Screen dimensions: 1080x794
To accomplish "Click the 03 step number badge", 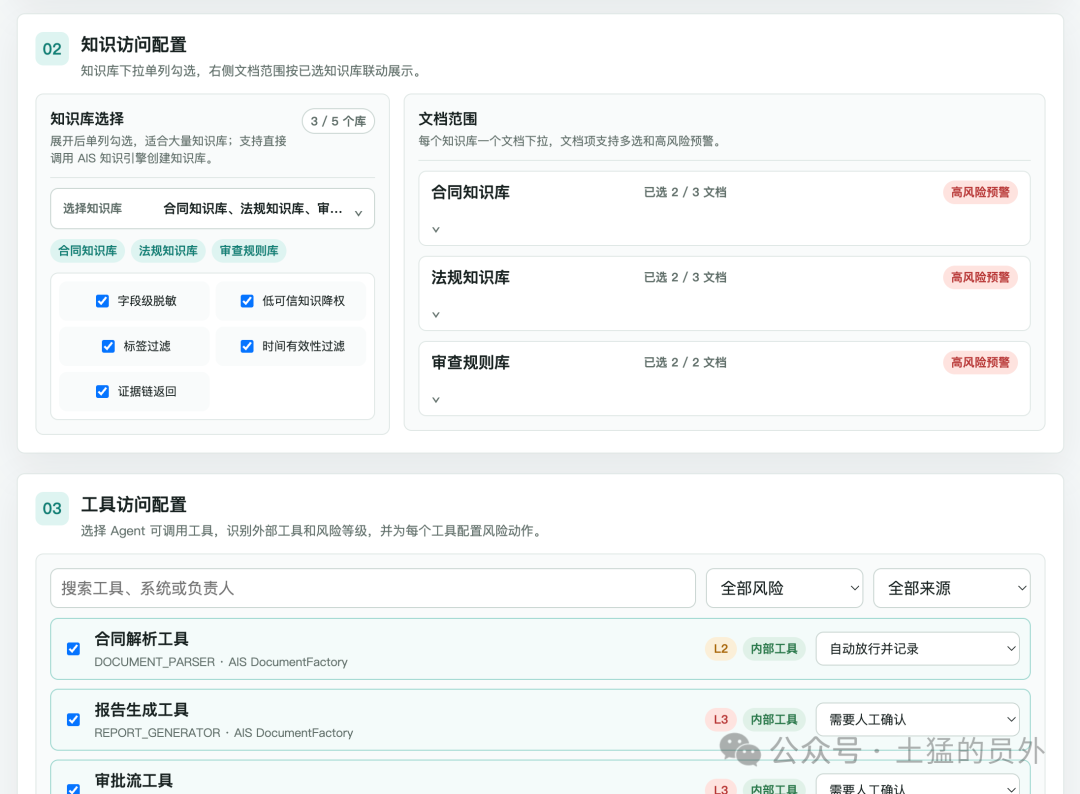I will pos(52,508).
